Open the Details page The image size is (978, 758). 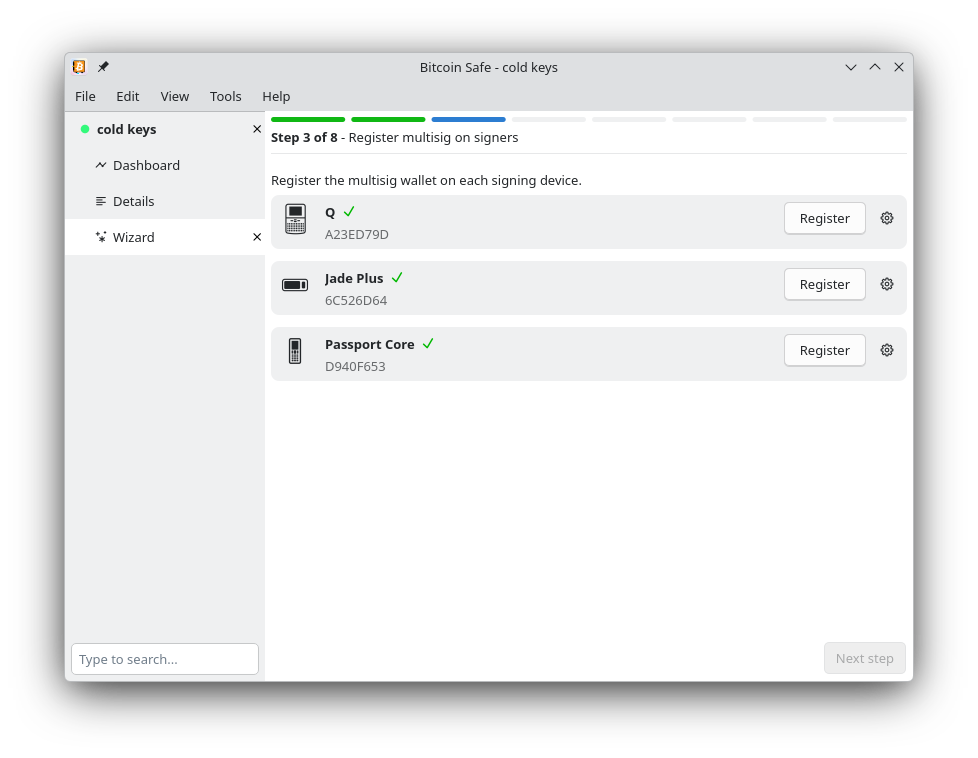[x=165, y=201]
